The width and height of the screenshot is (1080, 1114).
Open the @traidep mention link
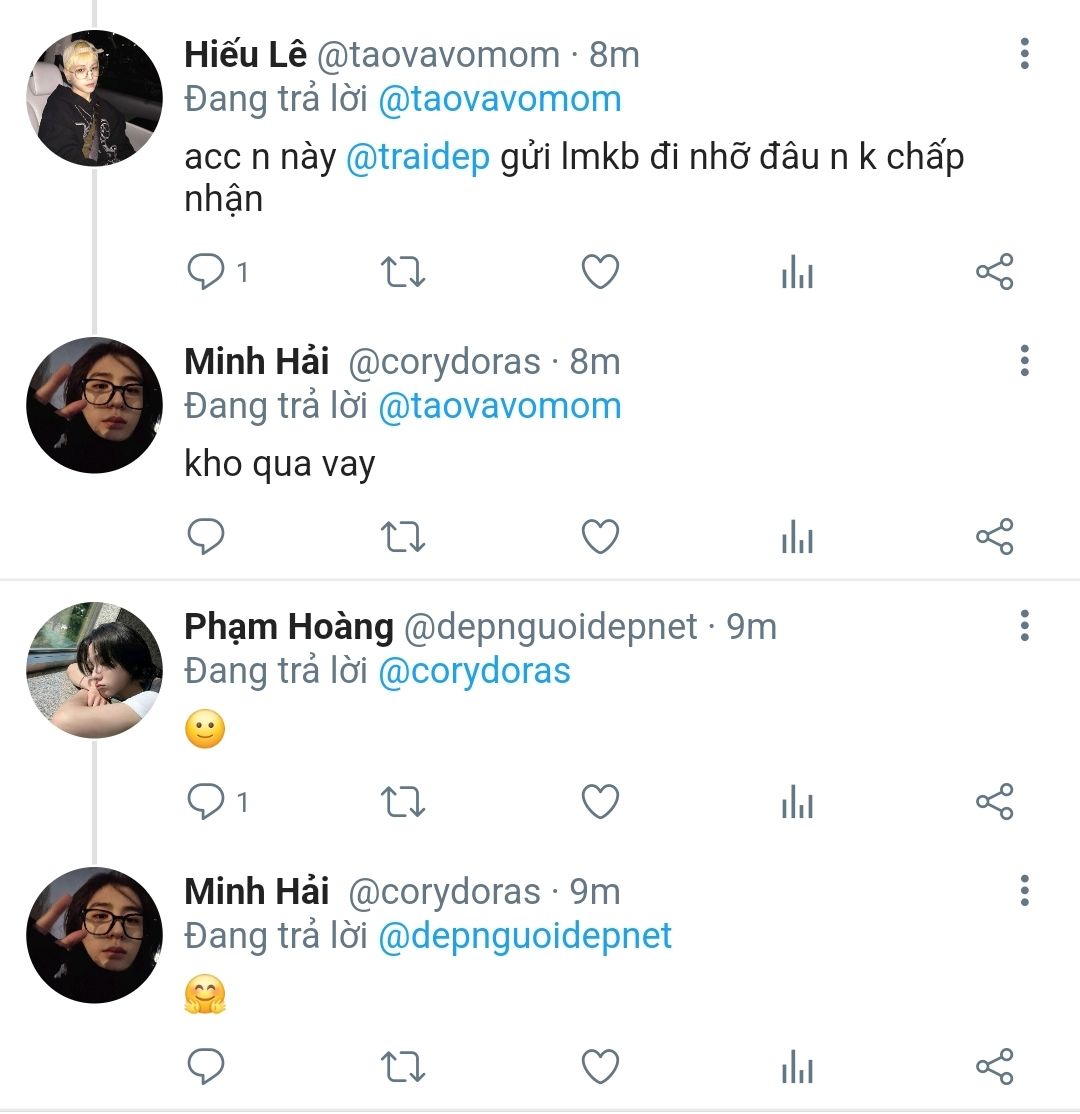(x=418, y=158)
